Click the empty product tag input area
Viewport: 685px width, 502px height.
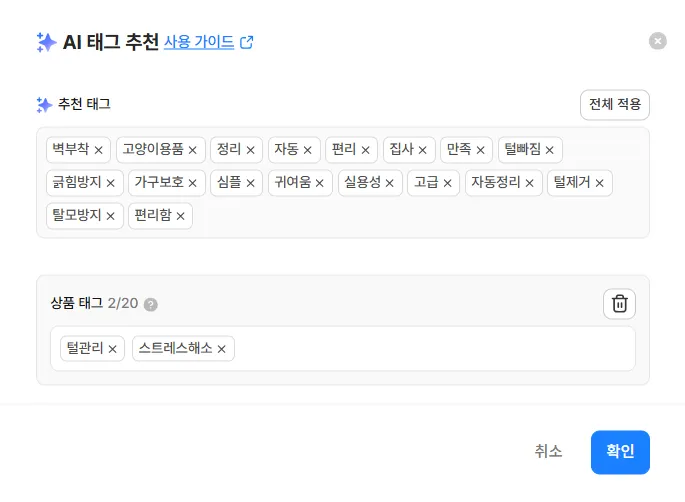(x=430, y=349)
